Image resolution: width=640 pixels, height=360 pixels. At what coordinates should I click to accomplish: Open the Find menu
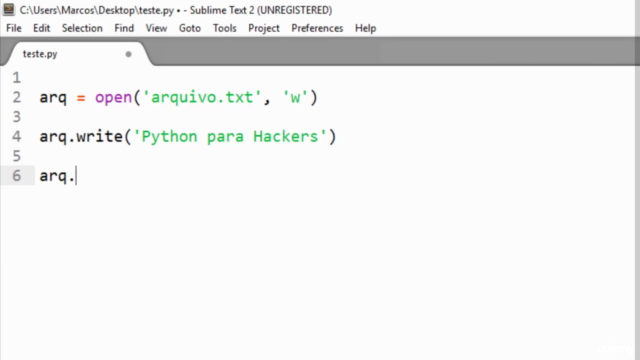[x=124, y=28]
